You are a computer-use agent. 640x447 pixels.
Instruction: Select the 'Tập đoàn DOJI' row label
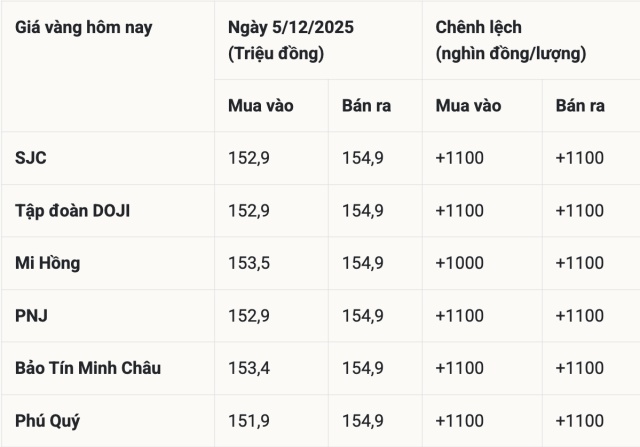[73, 211]
